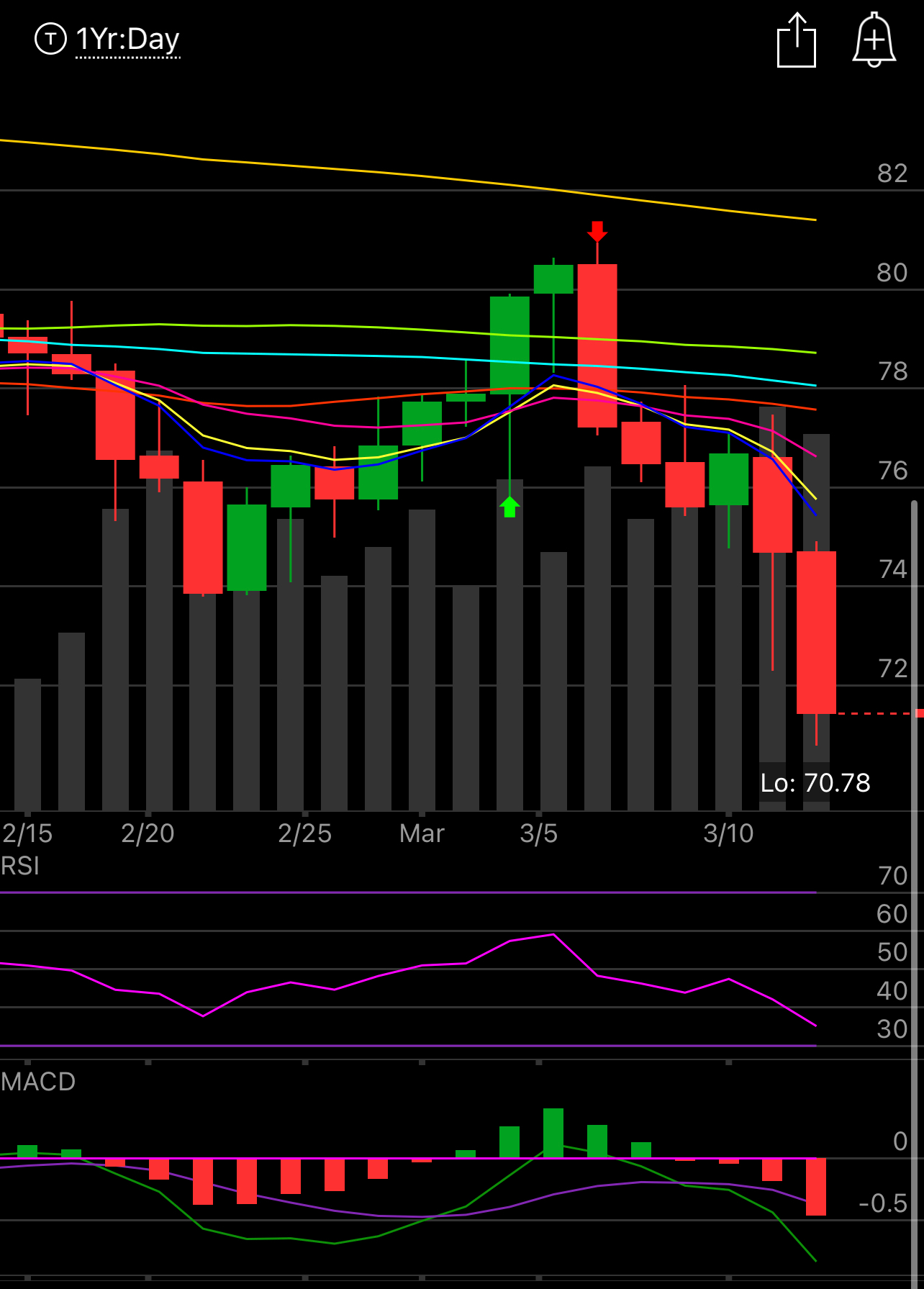Tap the 3/10 date axis label
924x1289 pixels.
(x=728, y=833)
